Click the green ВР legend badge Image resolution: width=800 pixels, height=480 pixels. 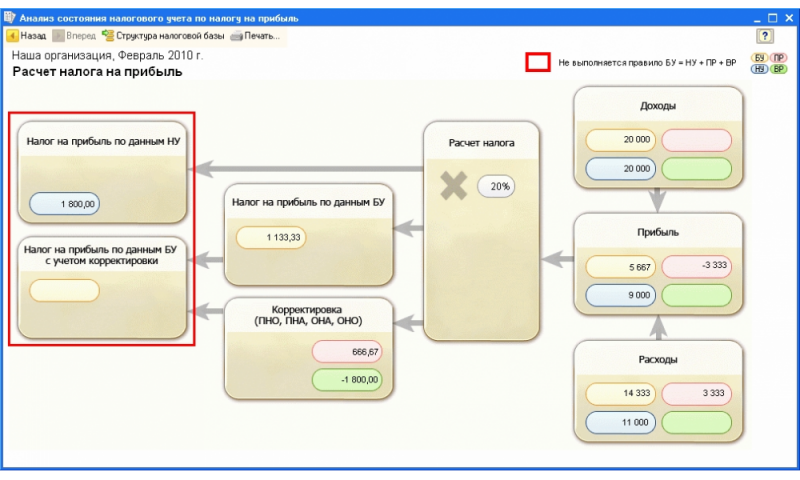[x=778, y=70]
